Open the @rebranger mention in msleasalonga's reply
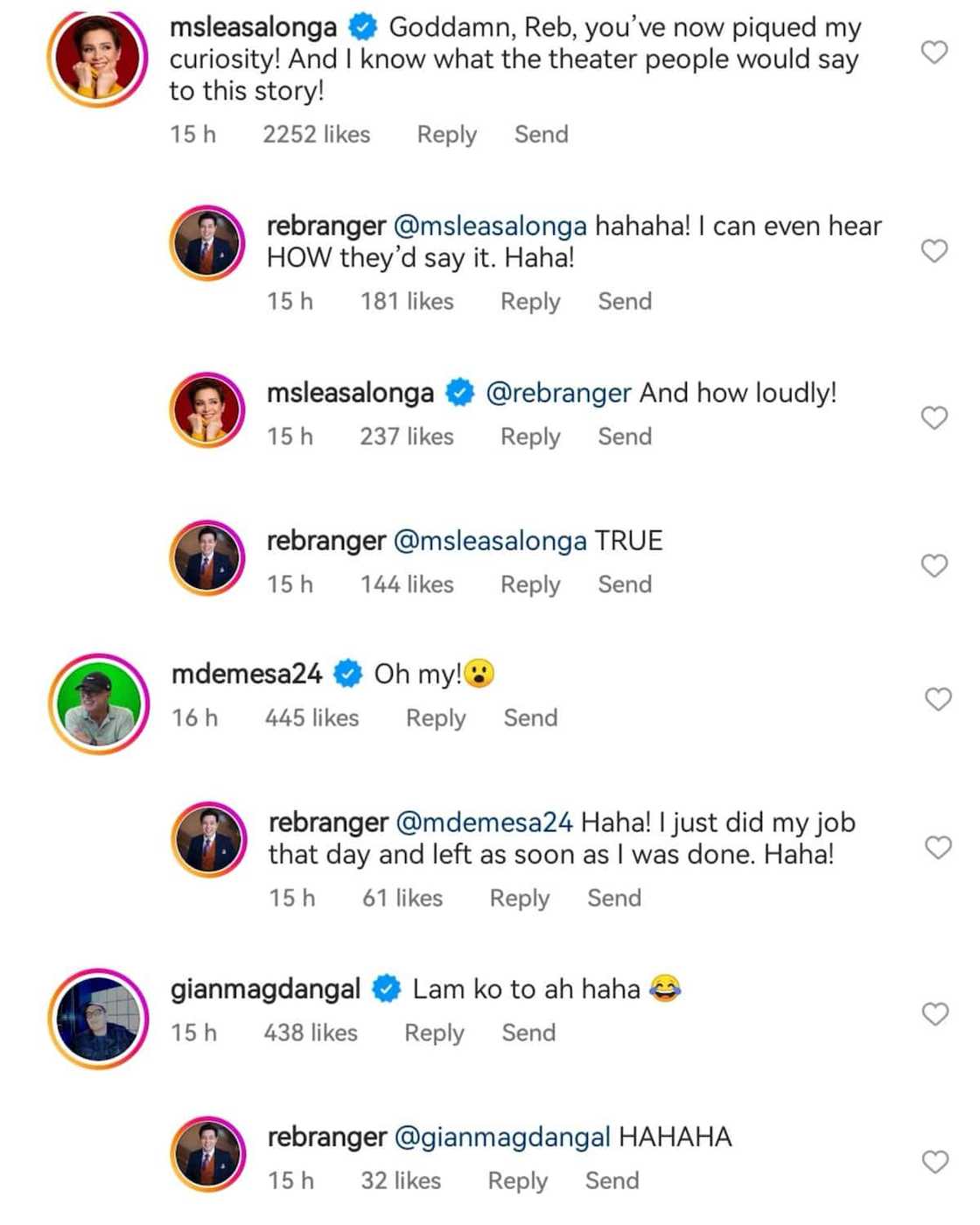This screenshot has width=980, height=1225. click(557, 393)
